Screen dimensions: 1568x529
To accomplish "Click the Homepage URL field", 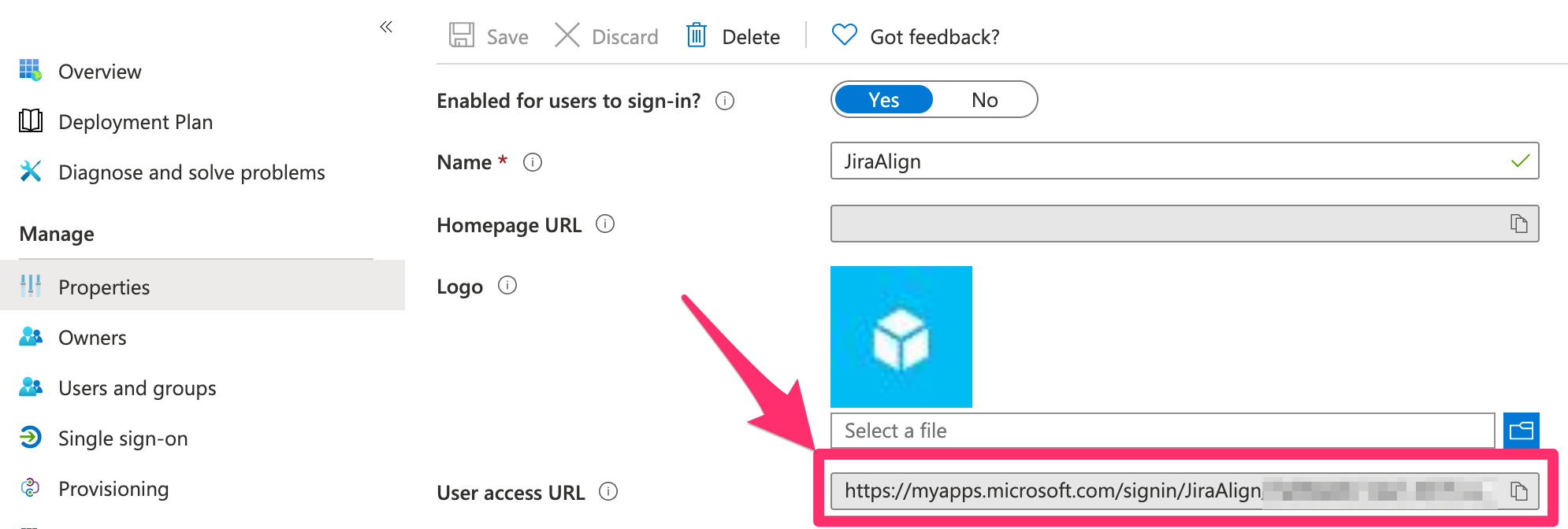I will [x=1184, y=224].
